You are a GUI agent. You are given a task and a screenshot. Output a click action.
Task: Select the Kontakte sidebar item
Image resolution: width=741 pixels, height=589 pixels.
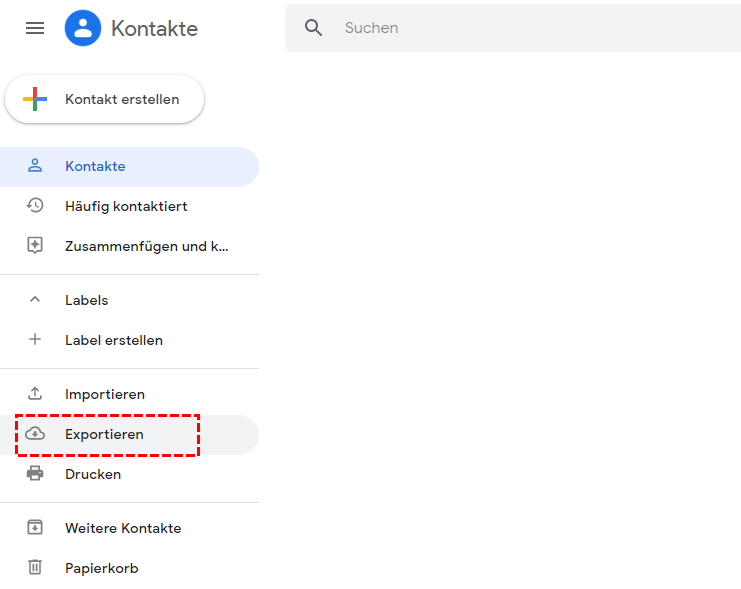click(x=95, y=166)
